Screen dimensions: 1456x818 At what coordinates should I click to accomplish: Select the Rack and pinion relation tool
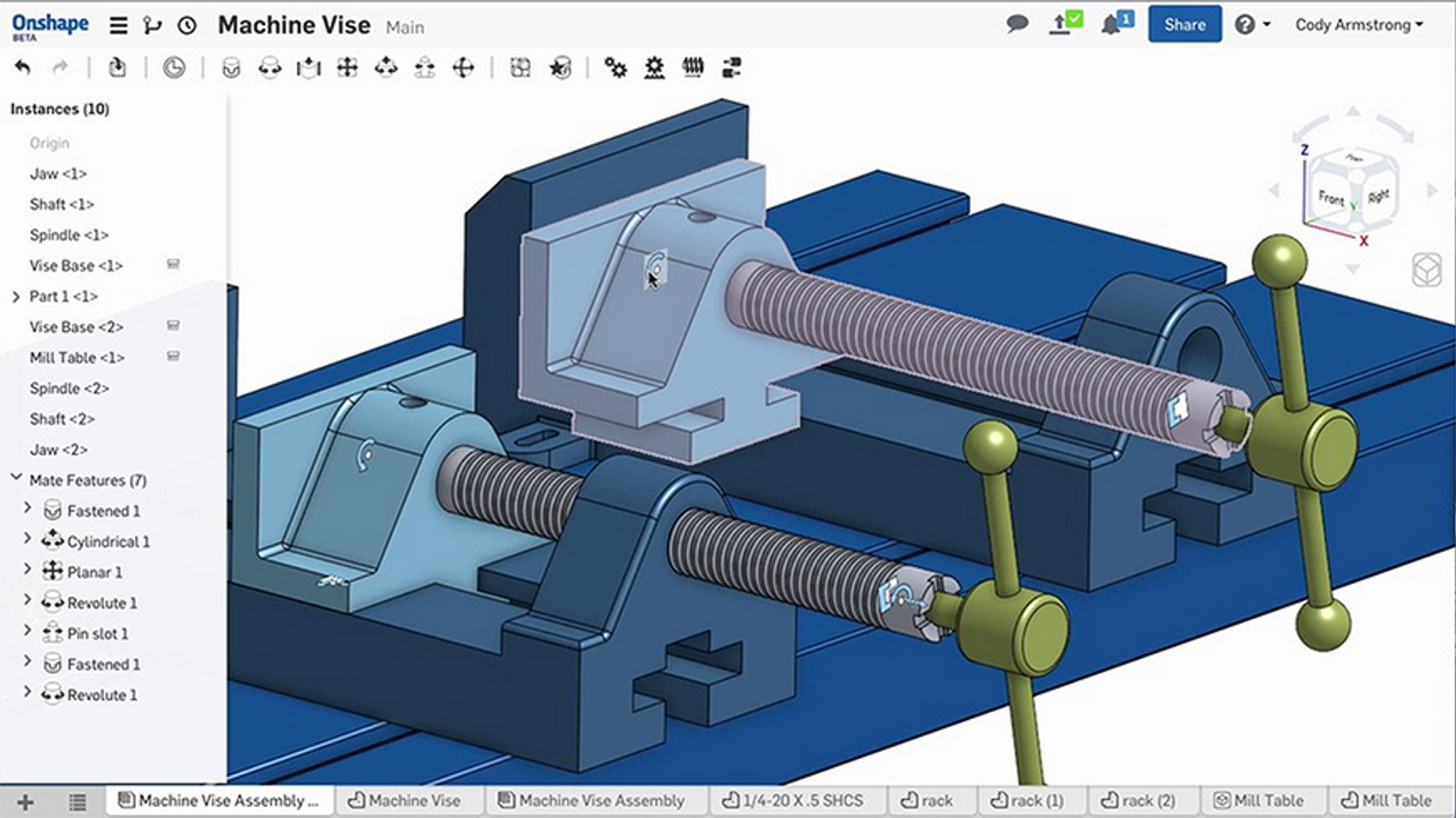654,67
